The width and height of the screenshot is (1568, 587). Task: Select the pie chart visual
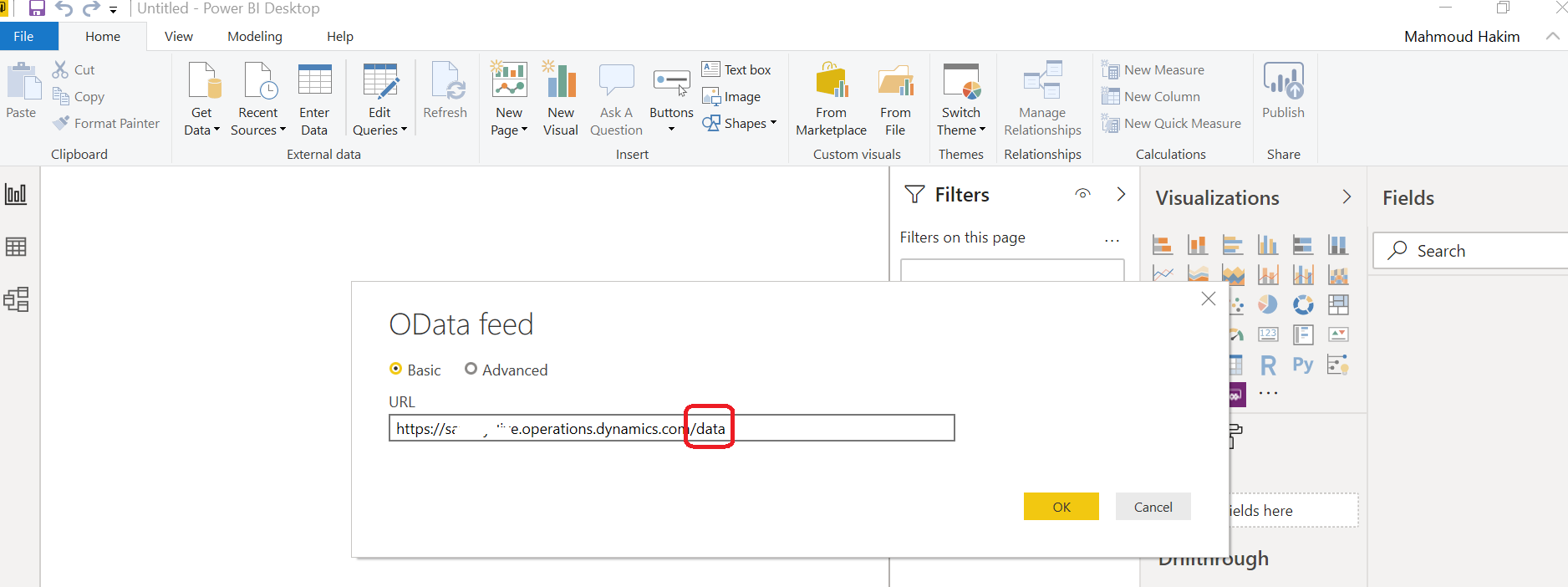tap(1268, 304)
